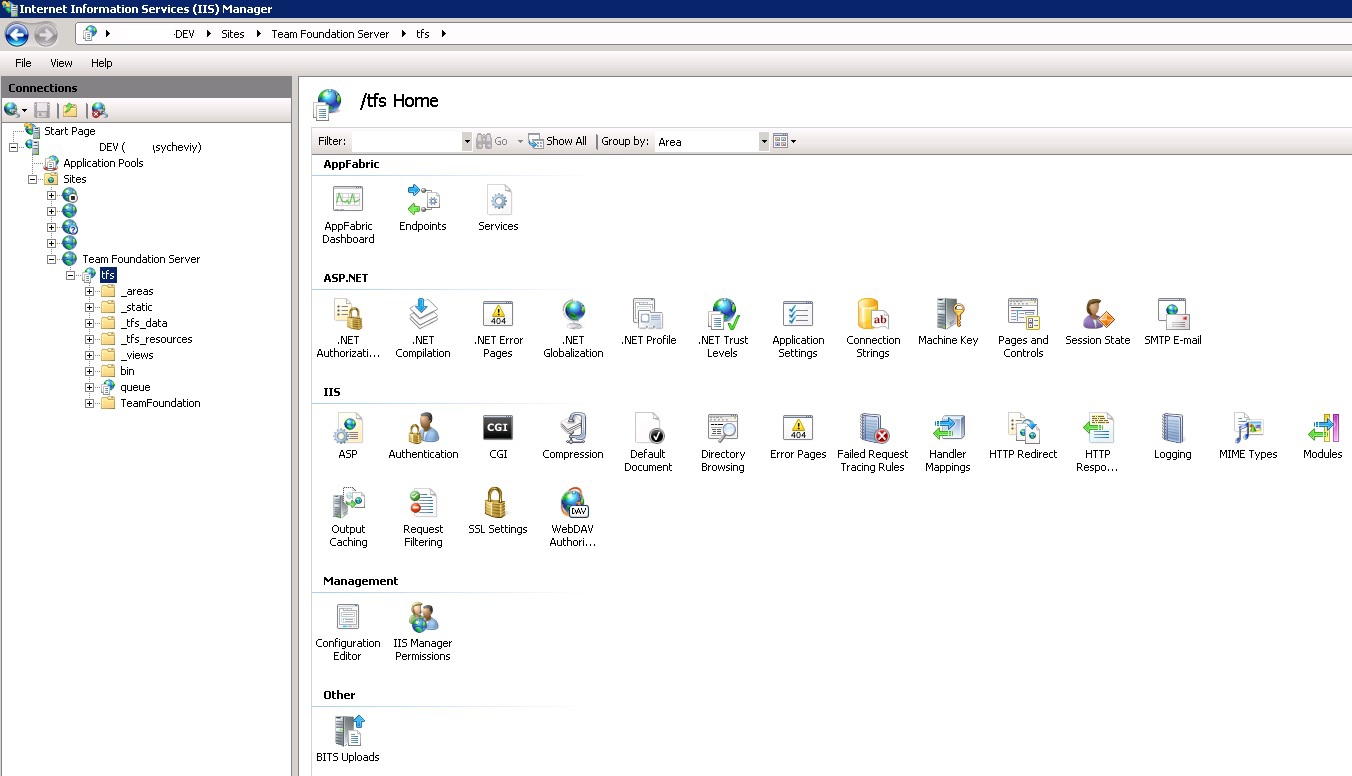This screenshot has height=776, width=1352.
Task: Open the File menu
Action: (x=23, y=63)
